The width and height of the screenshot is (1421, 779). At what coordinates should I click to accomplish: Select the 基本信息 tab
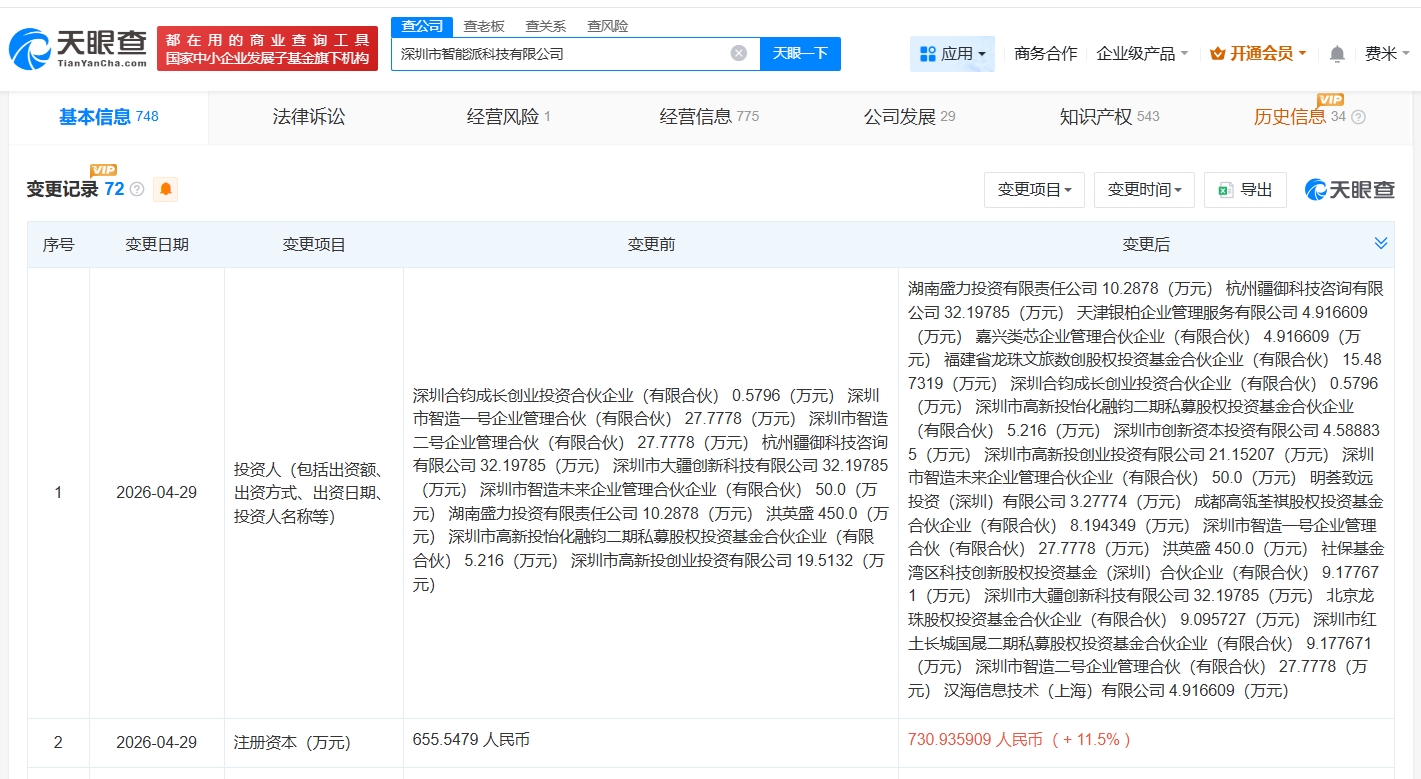point(109,117)
